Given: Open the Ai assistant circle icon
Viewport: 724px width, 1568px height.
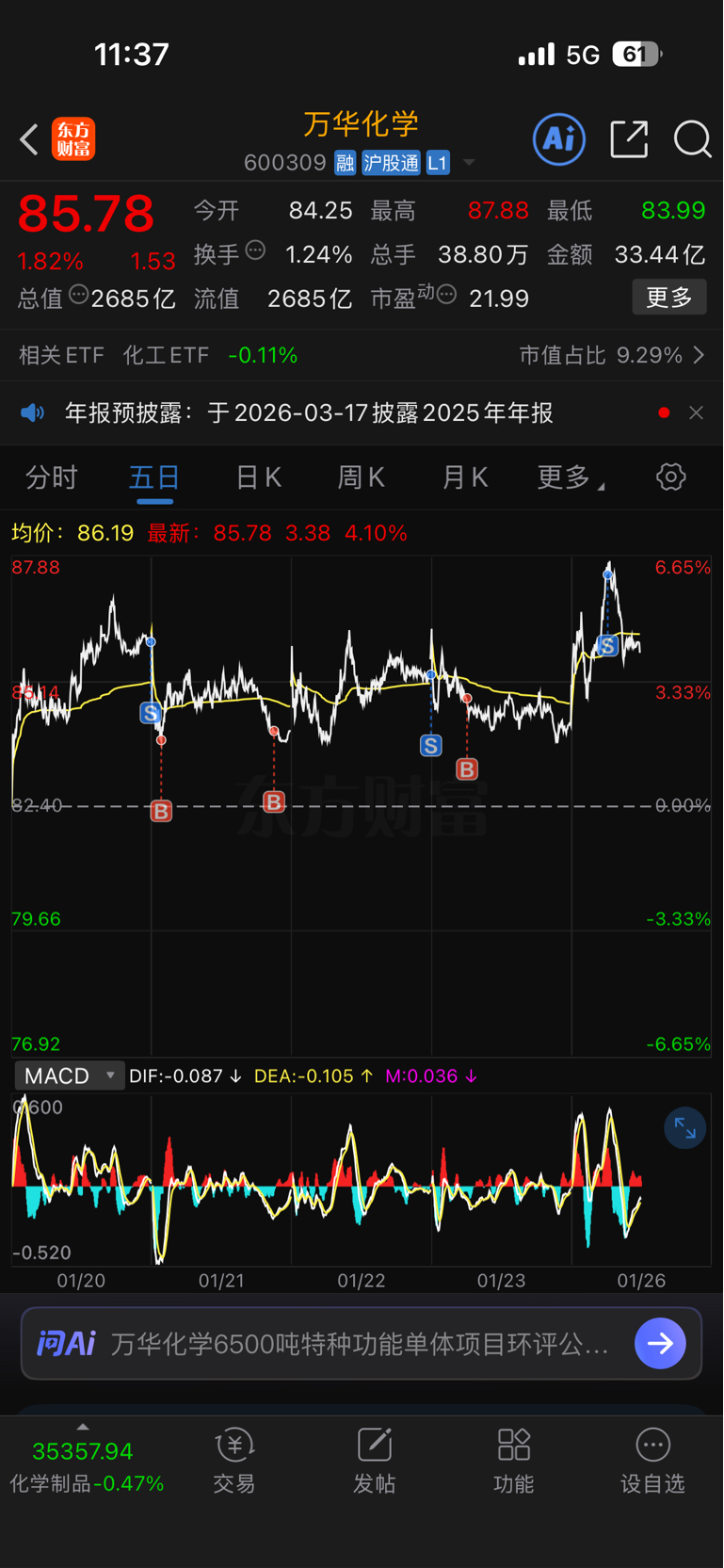Looking at the screenshot, I should pos(559,139).
